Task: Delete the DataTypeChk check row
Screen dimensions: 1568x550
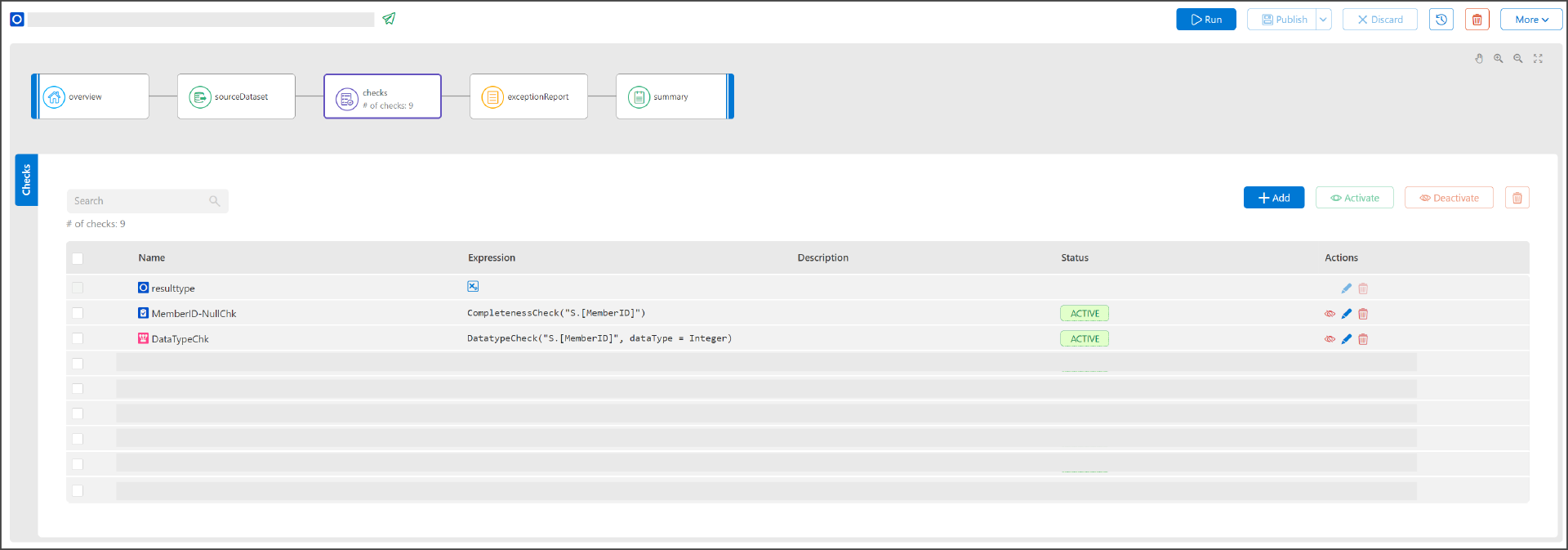Action: point(1363,339)
